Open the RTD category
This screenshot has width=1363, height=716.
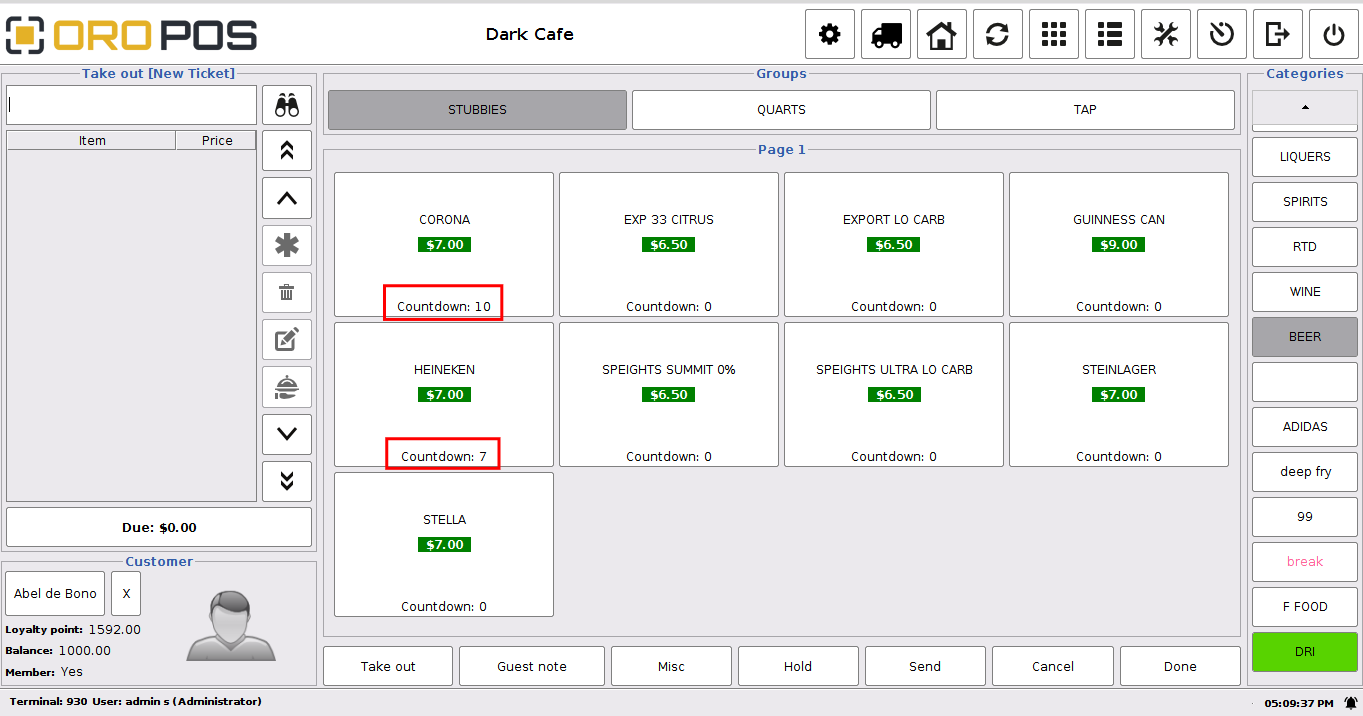(1305, 247)
